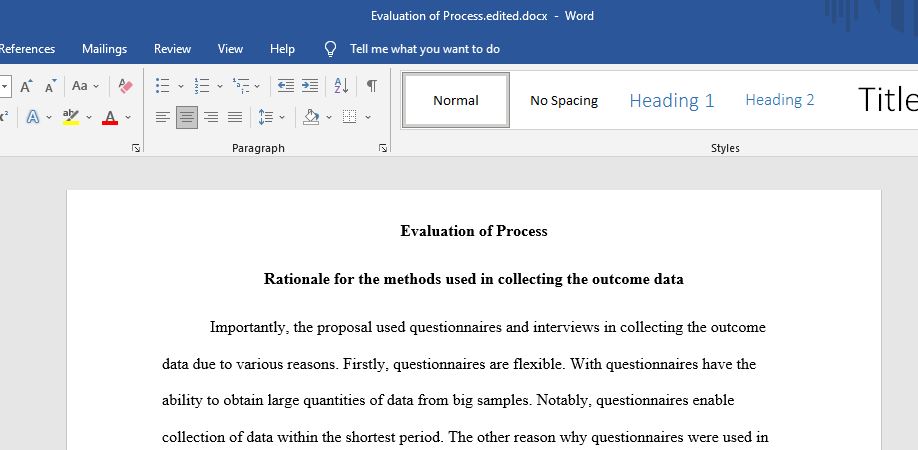The width and height of the screenshot is (918, 450).
Task: Apply Borders to selection
Action: 350,117
